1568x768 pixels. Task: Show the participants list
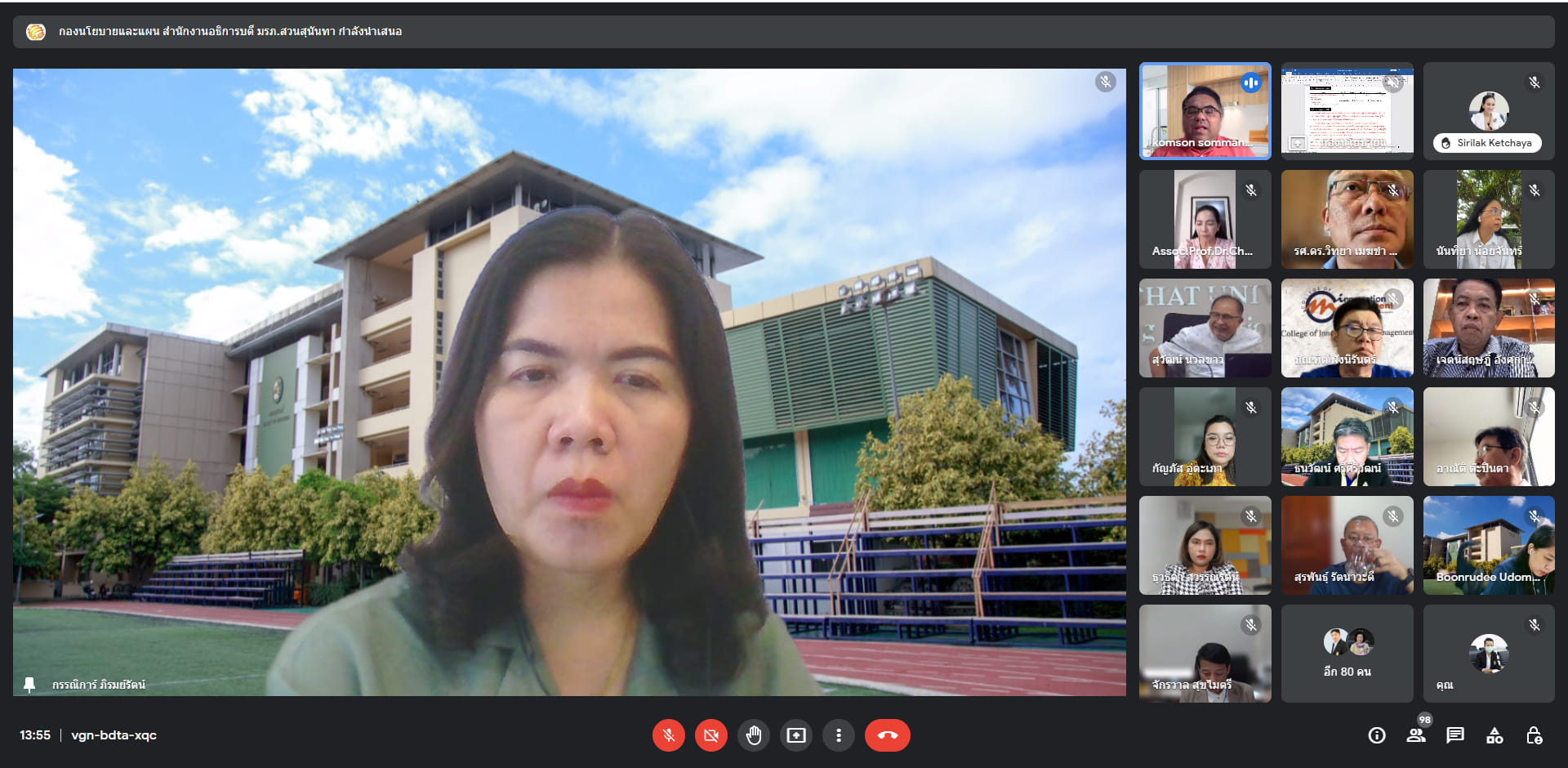(1416, 735)
